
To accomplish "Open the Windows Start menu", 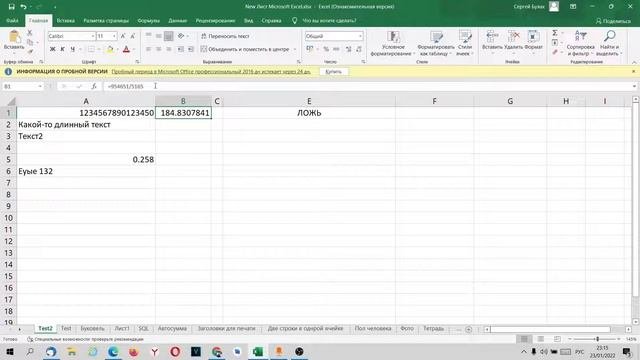I will (x=9, y=352).
